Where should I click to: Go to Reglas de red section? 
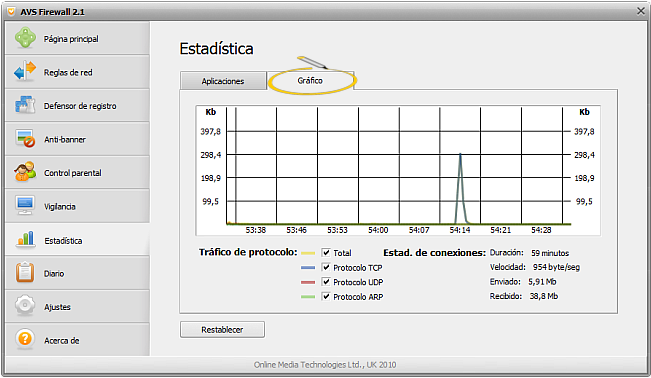77,72
